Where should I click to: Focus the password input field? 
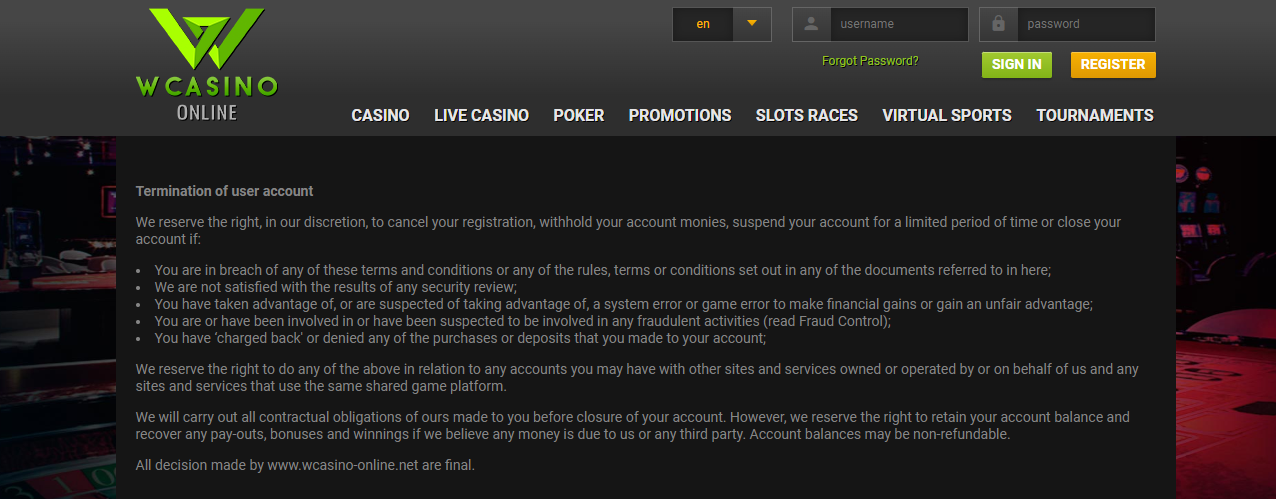pos(1085,24)
